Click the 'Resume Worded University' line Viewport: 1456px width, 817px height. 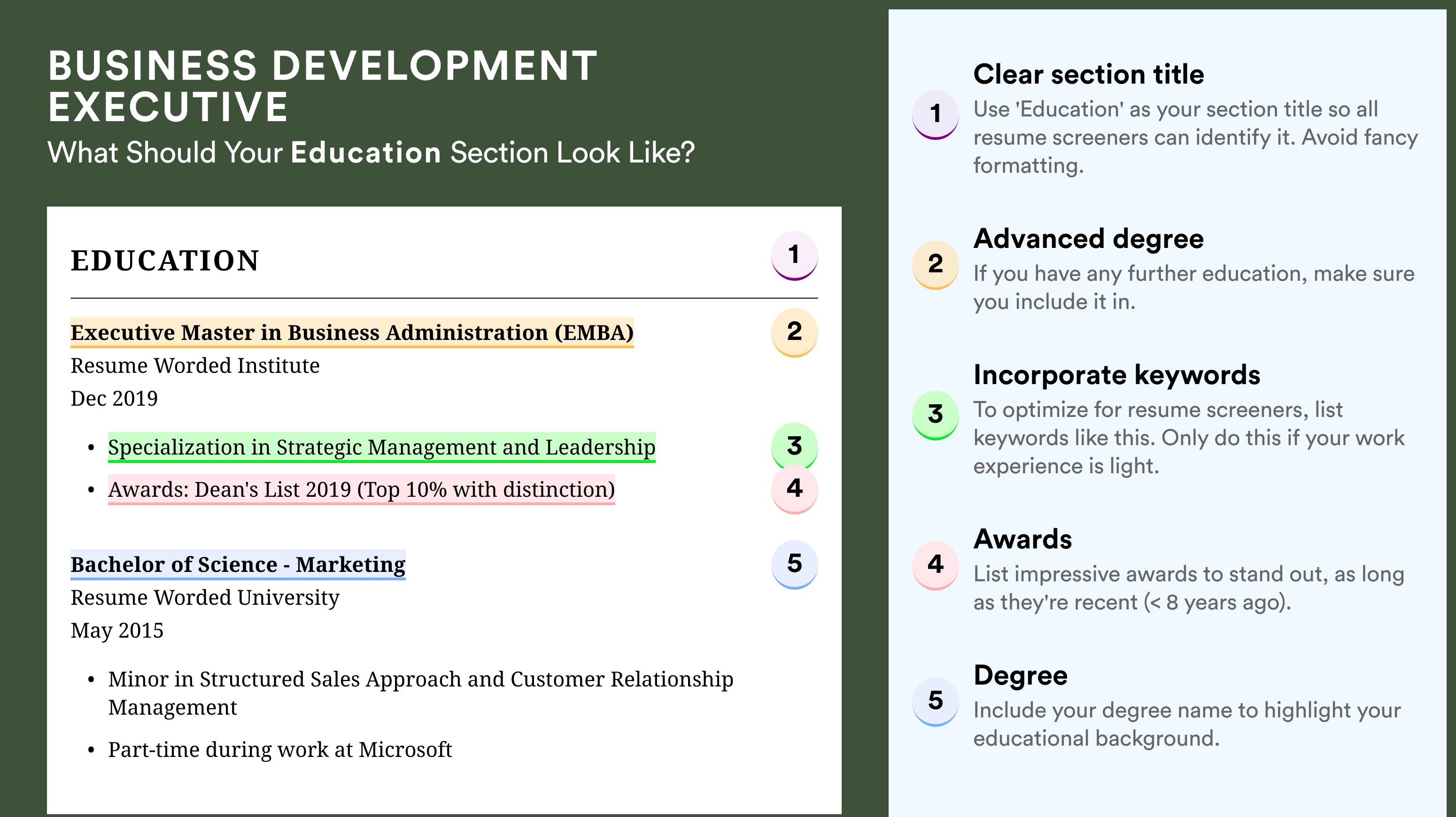205,598
